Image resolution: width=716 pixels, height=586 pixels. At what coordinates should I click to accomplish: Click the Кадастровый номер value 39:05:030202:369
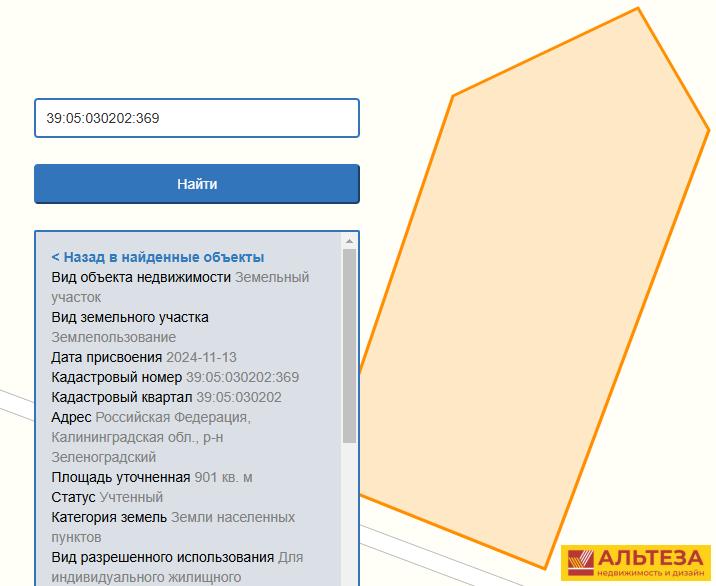pos(242,377)
